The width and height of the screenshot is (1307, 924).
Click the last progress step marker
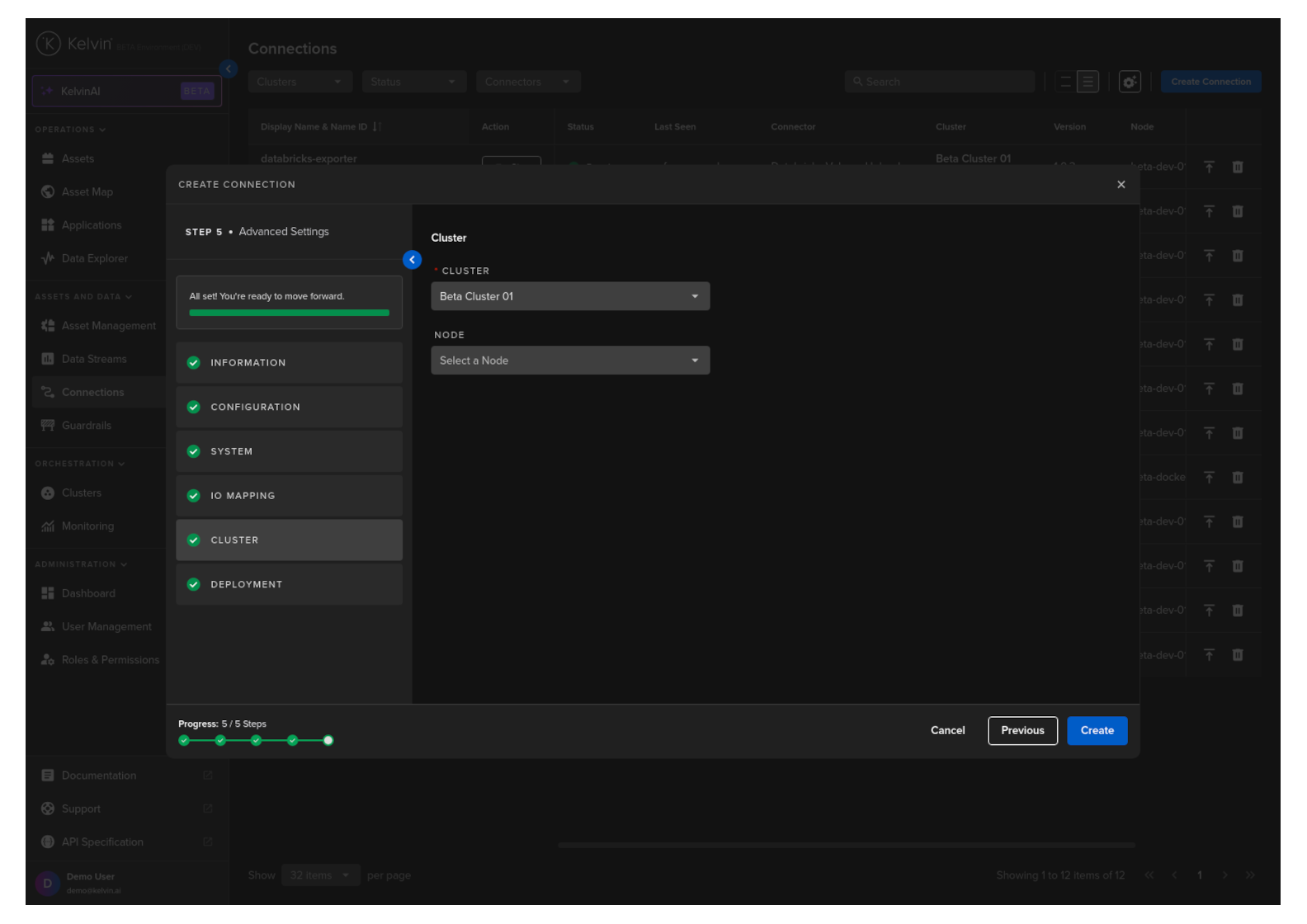(x=328, y=741)
